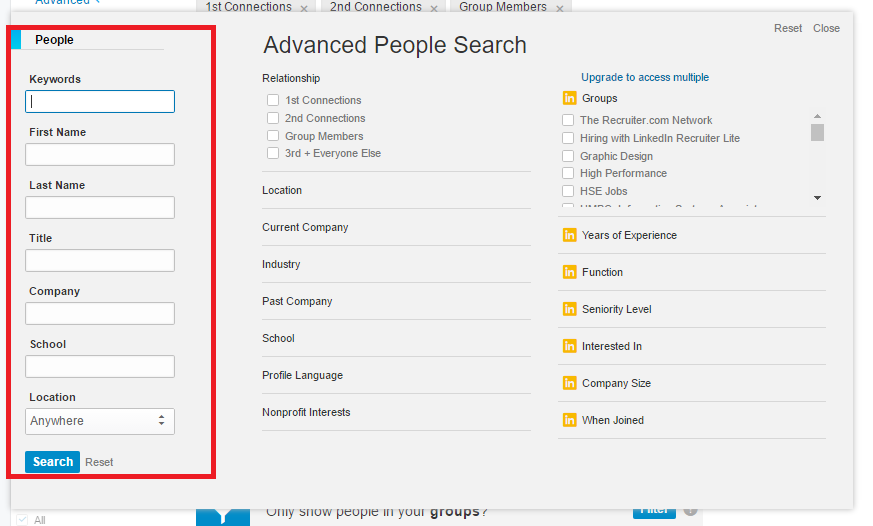
Task: Click the Groups list scroll down arrow
Action: 817,198
